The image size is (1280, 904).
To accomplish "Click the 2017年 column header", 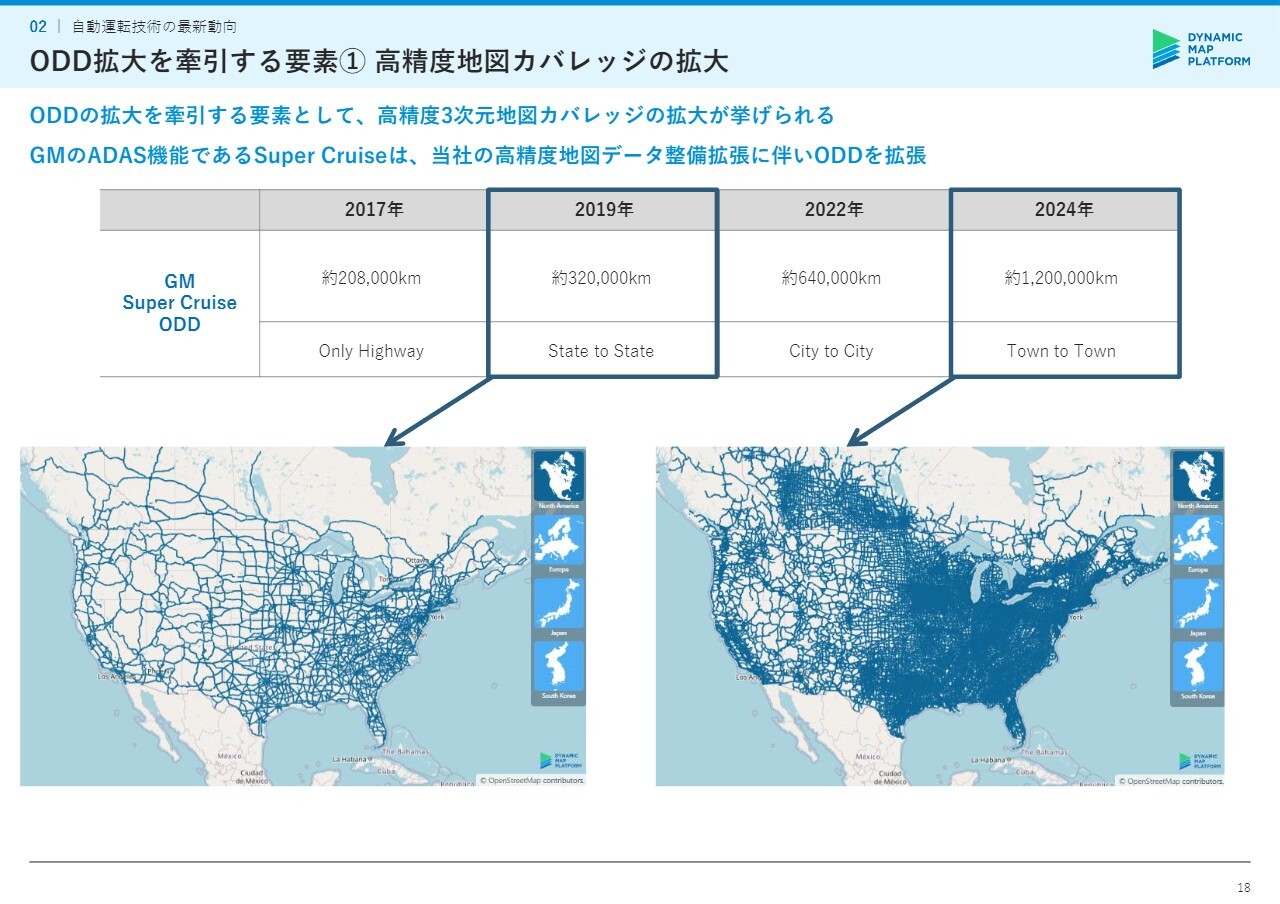I will pos(373,210).
